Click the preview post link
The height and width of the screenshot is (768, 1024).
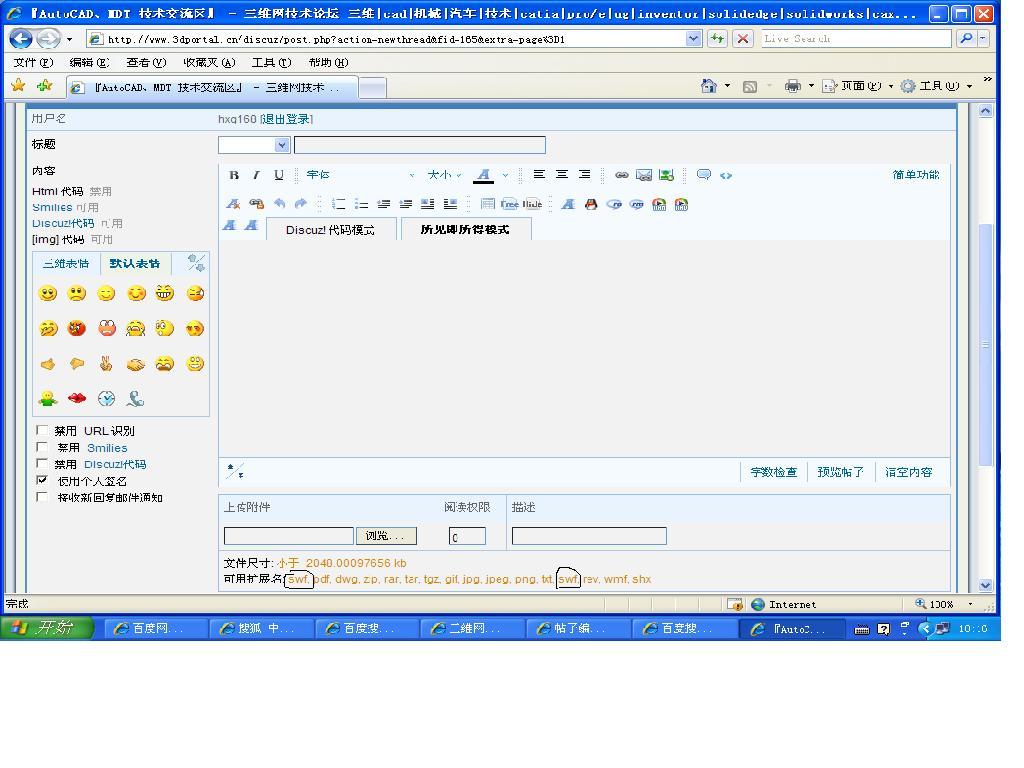coord(840,472)
